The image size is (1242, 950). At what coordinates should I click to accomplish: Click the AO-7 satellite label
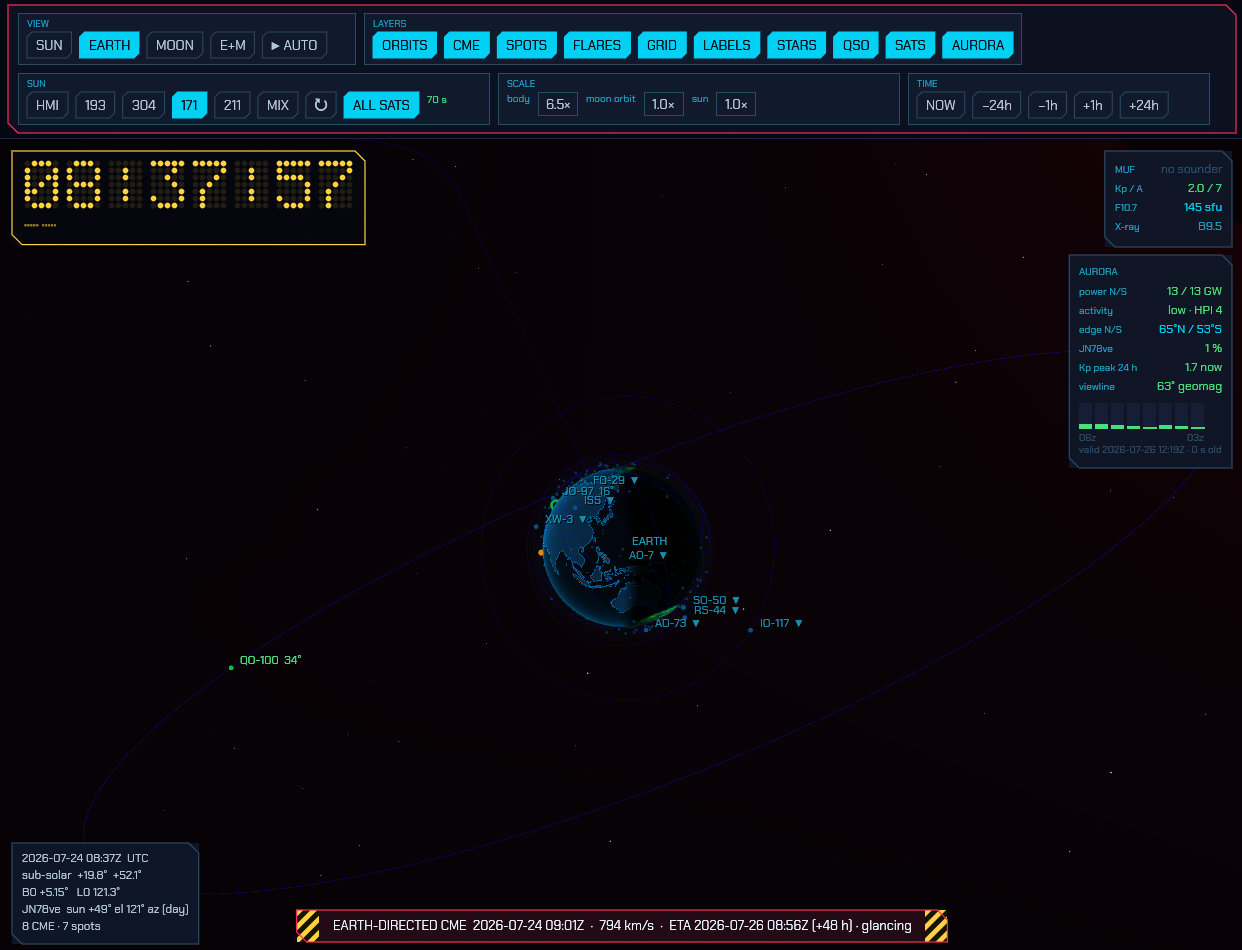pyautogui.click(x=648, y=555)
